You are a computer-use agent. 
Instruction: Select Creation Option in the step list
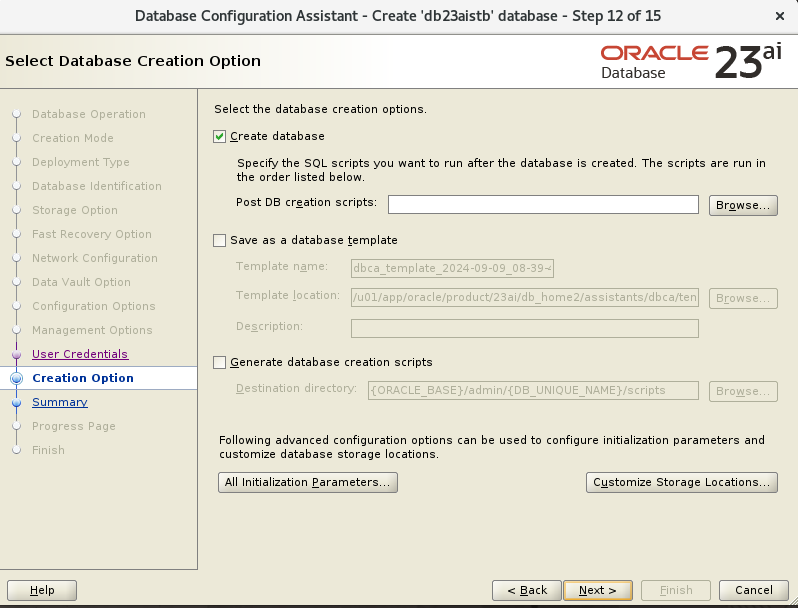[83, 378]
